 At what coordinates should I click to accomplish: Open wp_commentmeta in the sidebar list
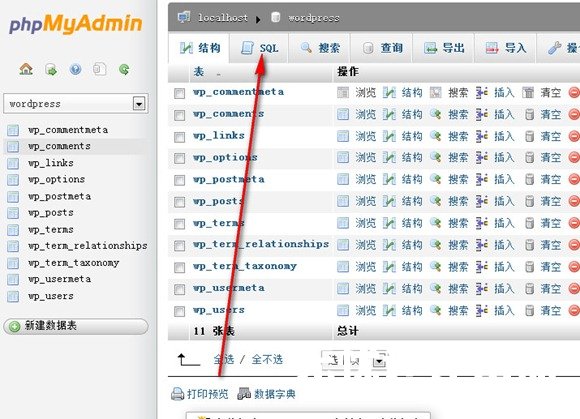(x=68, y=130)
